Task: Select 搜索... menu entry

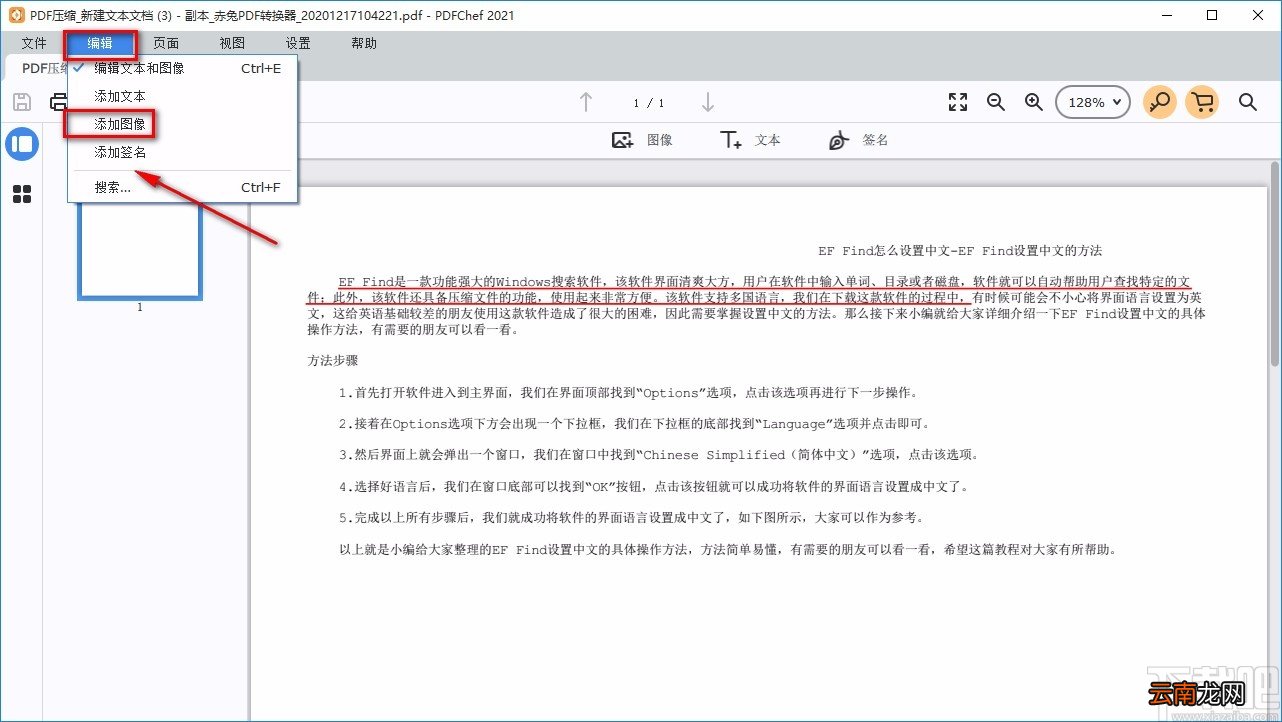Action: [x=182, y=187]
